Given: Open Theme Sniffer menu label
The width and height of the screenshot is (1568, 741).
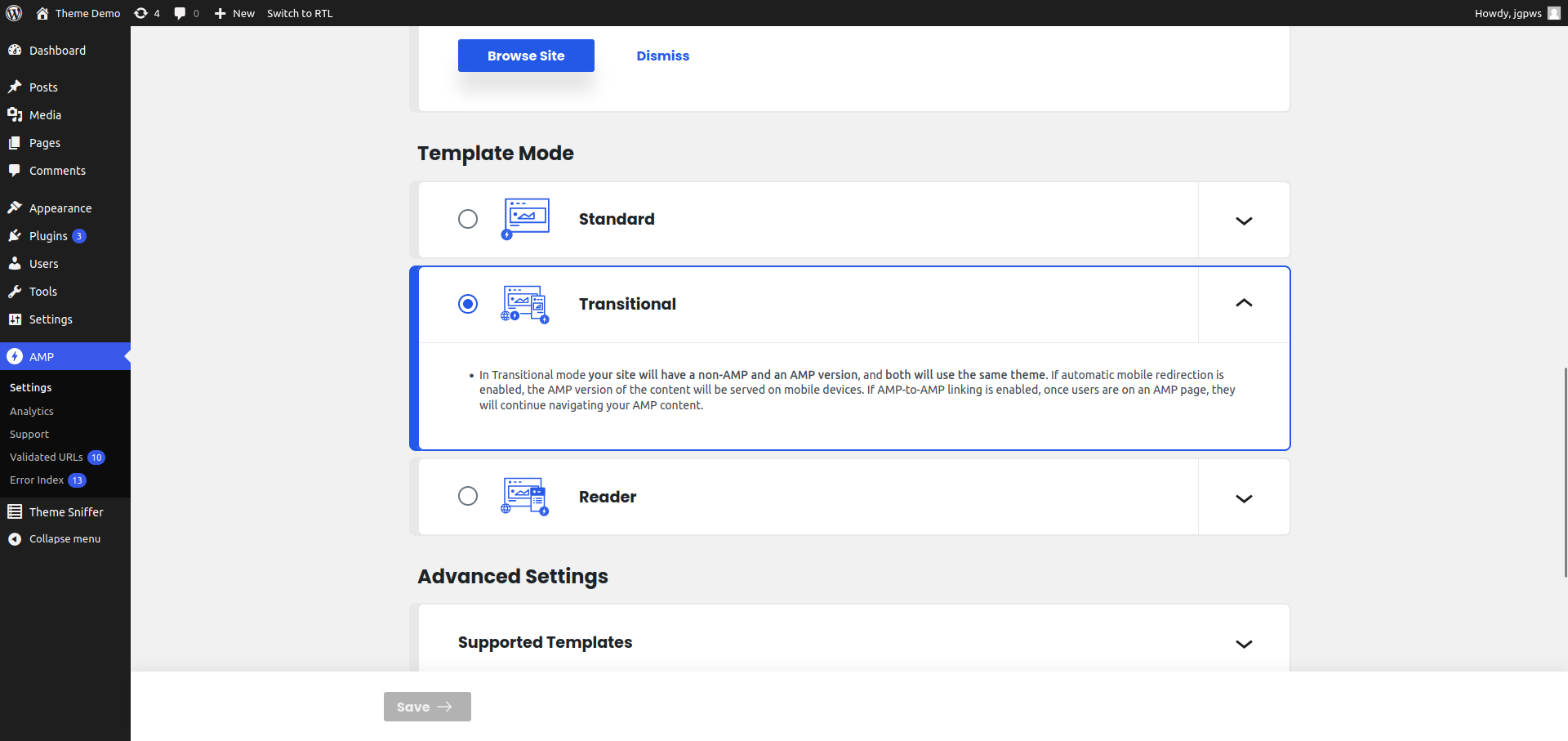Looking at the screenshot, I should (66, 512).
